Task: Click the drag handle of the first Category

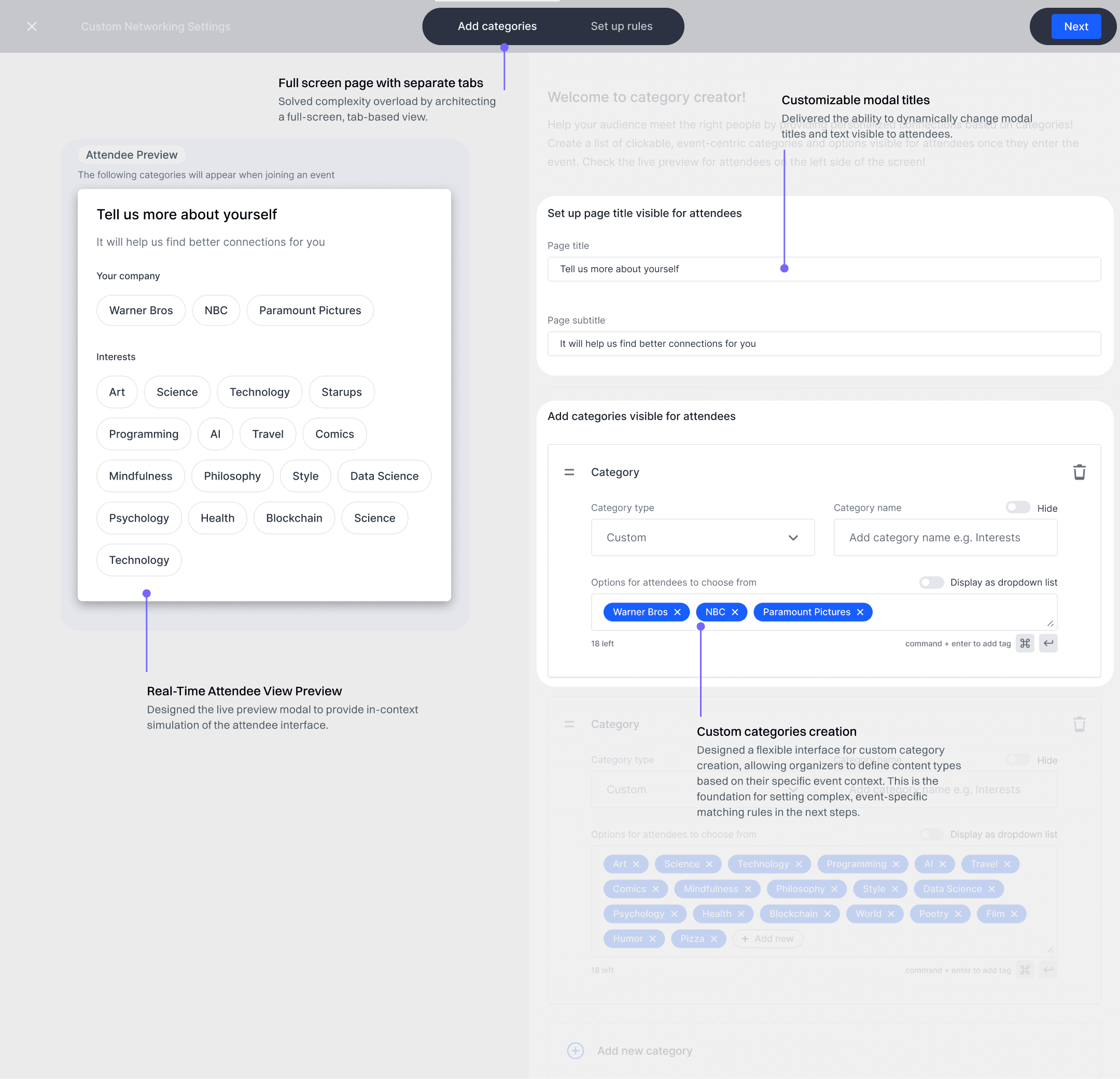Action: point(569,472)
